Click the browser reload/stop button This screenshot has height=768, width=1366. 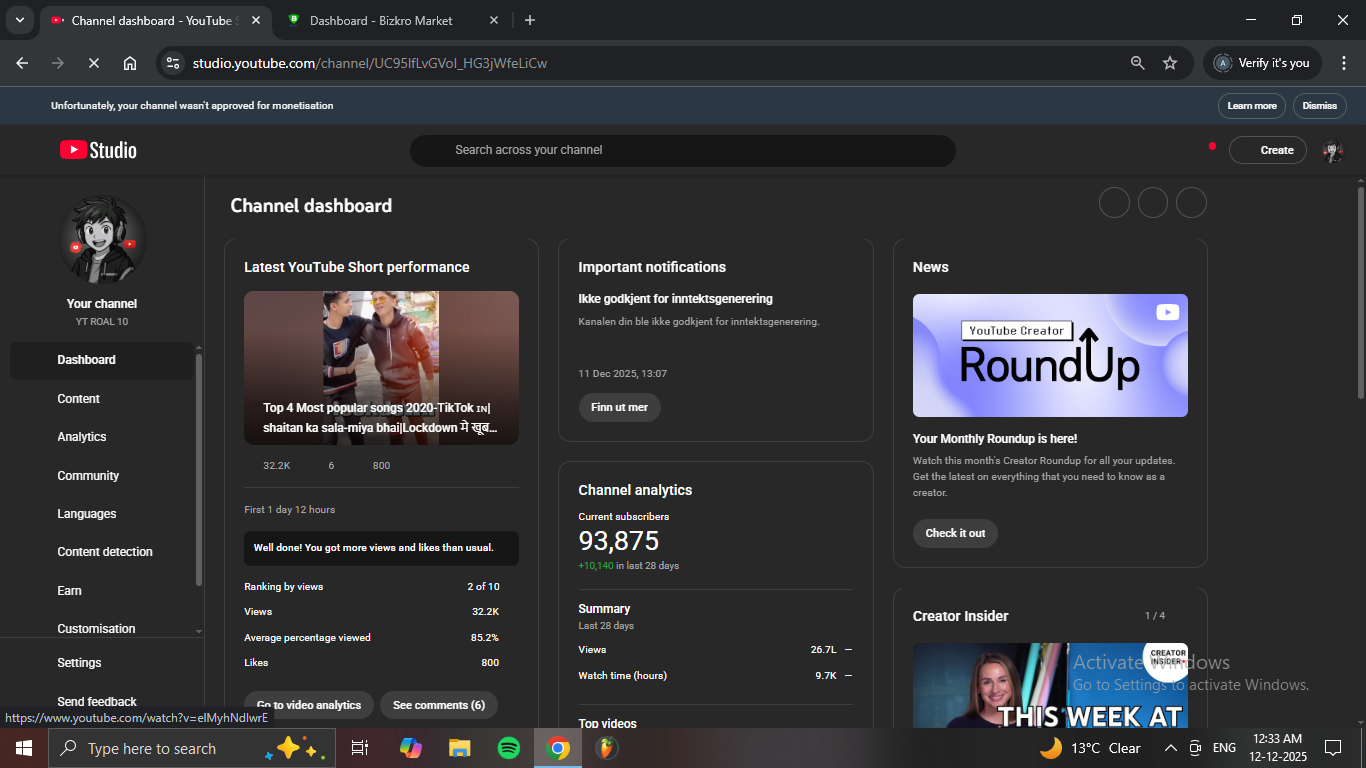pyautogui.click(x=93, y=63)
